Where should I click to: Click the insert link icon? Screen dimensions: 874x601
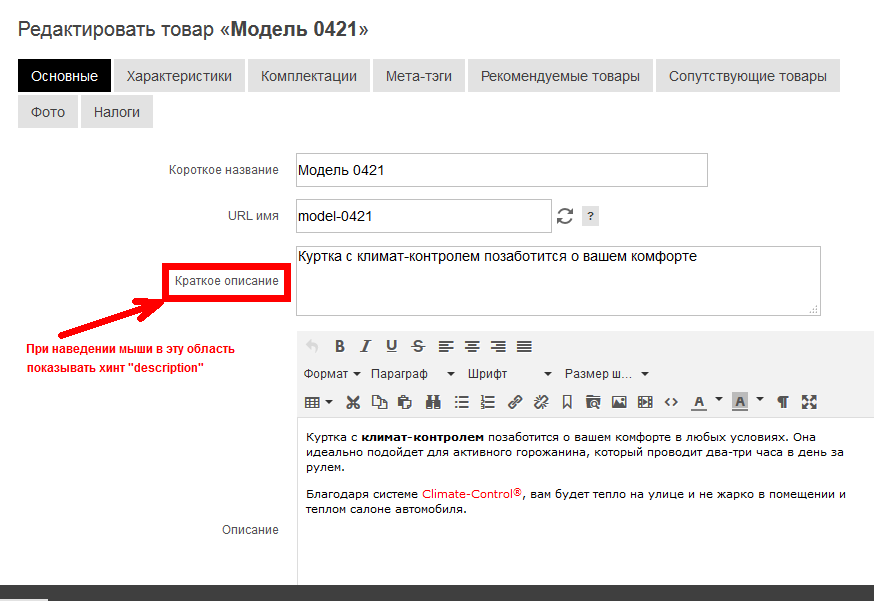click(x=515, y=402)
